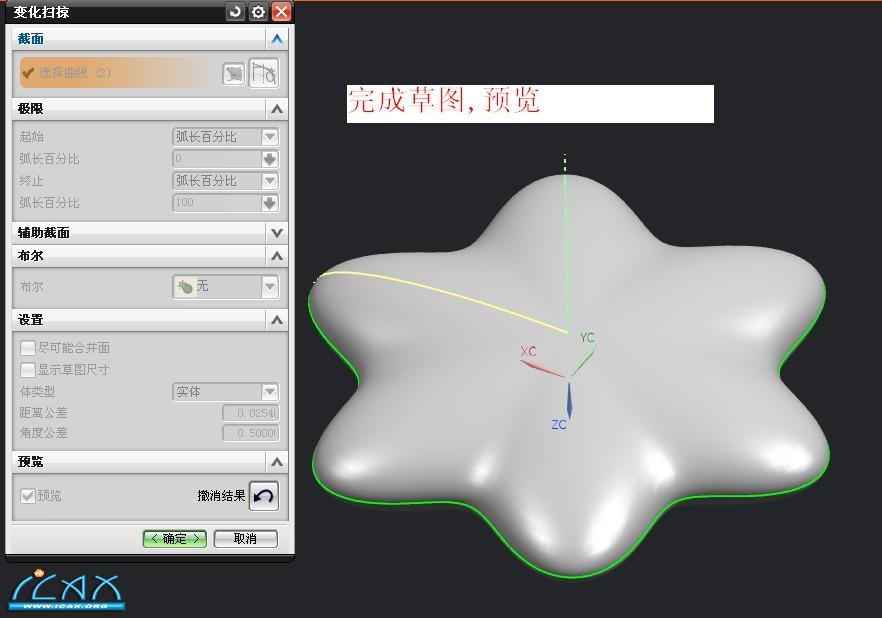
Task: Open the 起始 弧长百分比 dropdown
Action: pyautogui.click(x=226, y=137)
